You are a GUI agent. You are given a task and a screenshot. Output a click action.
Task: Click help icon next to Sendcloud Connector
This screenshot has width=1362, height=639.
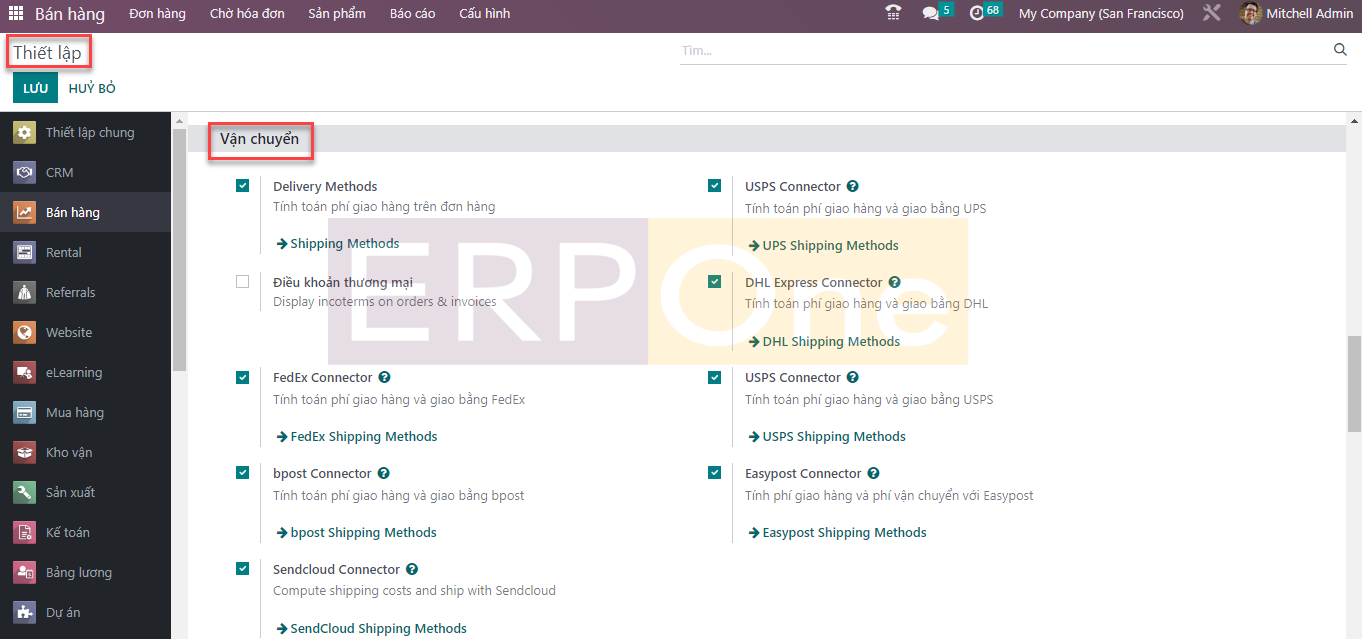coord(412,570)
